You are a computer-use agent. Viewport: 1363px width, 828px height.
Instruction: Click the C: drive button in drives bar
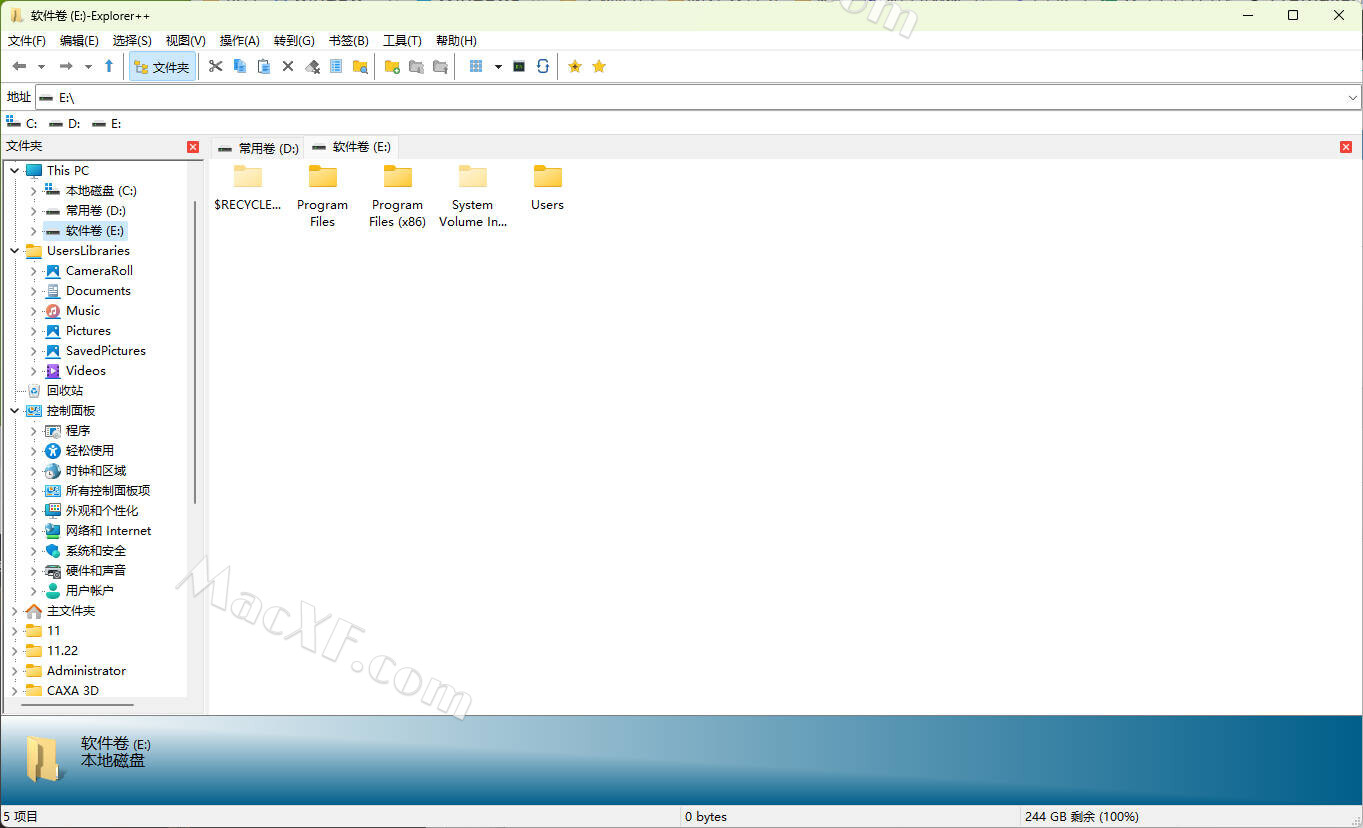point(22,123)
